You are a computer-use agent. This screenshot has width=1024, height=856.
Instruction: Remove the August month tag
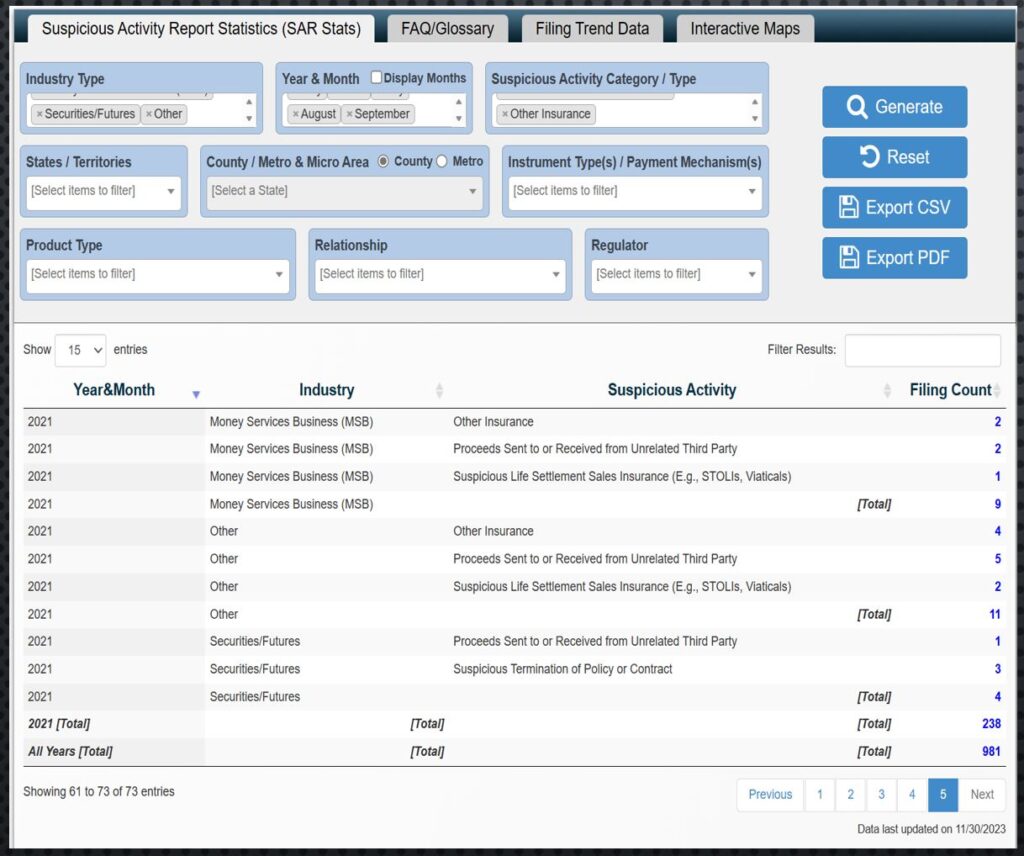coord(295,114)
